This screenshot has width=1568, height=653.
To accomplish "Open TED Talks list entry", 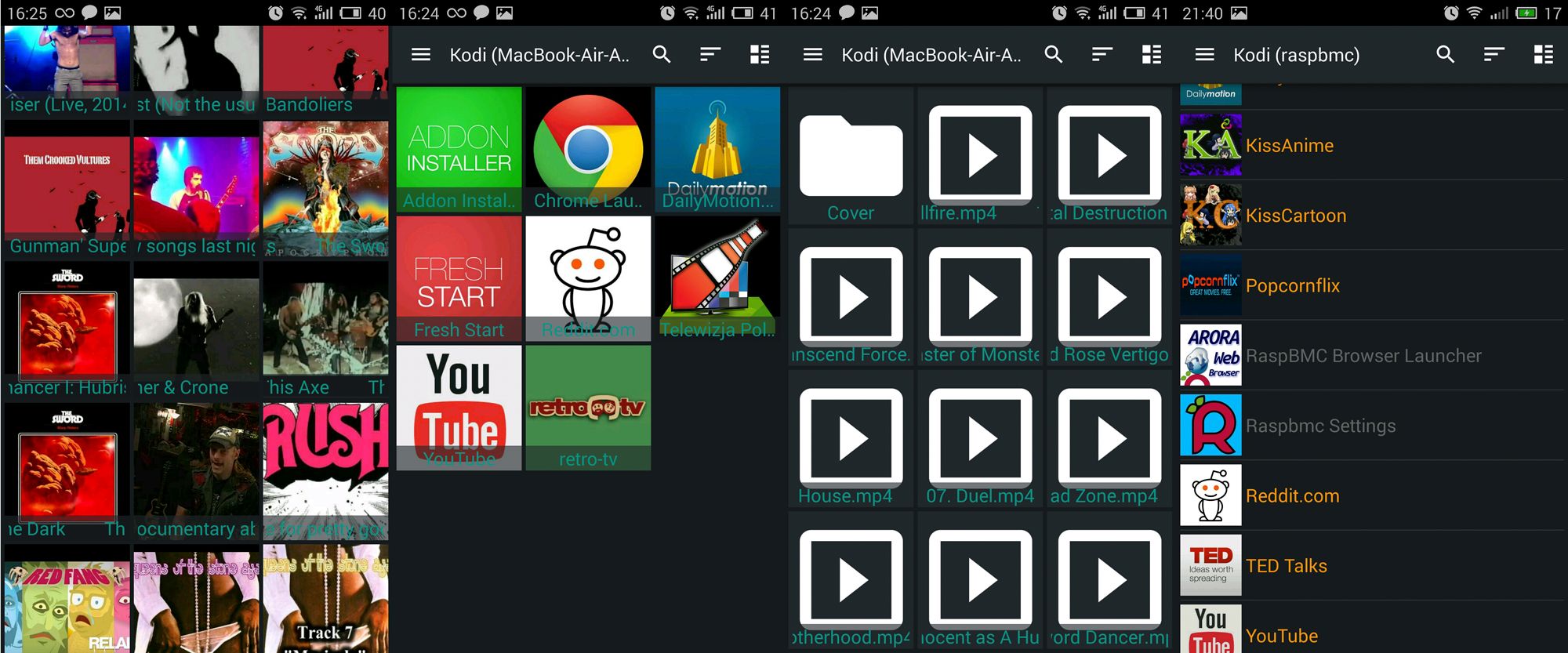I will [1372, 565].
